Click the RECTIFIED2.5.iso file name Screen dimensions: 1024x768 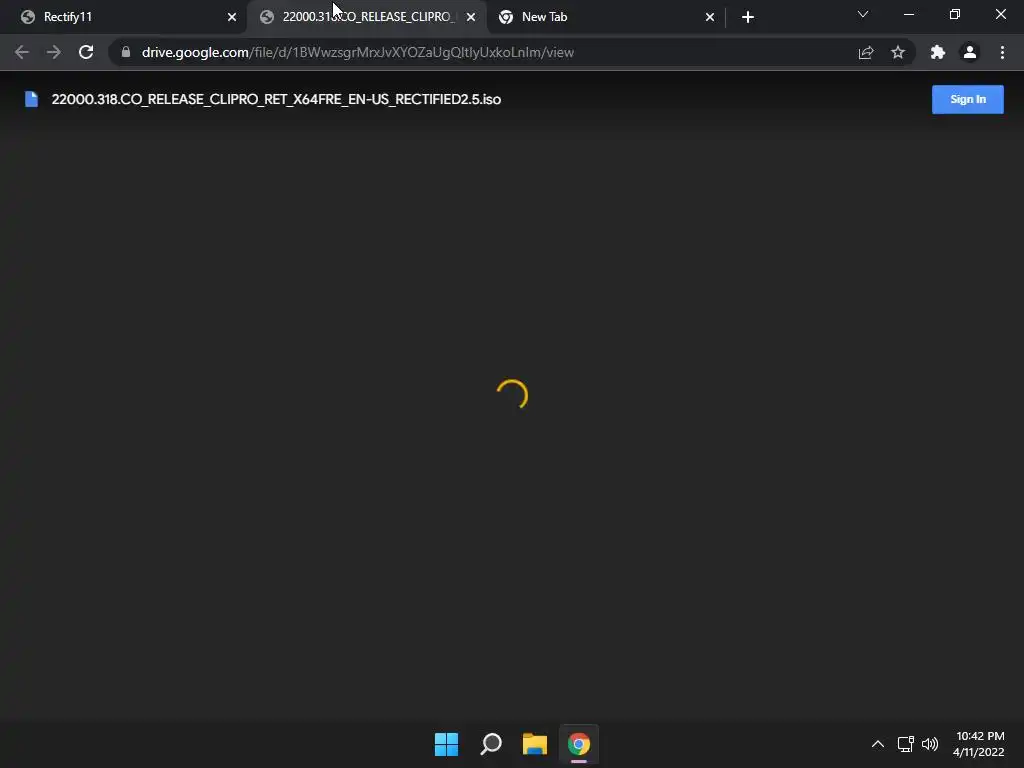coord(276,99)
